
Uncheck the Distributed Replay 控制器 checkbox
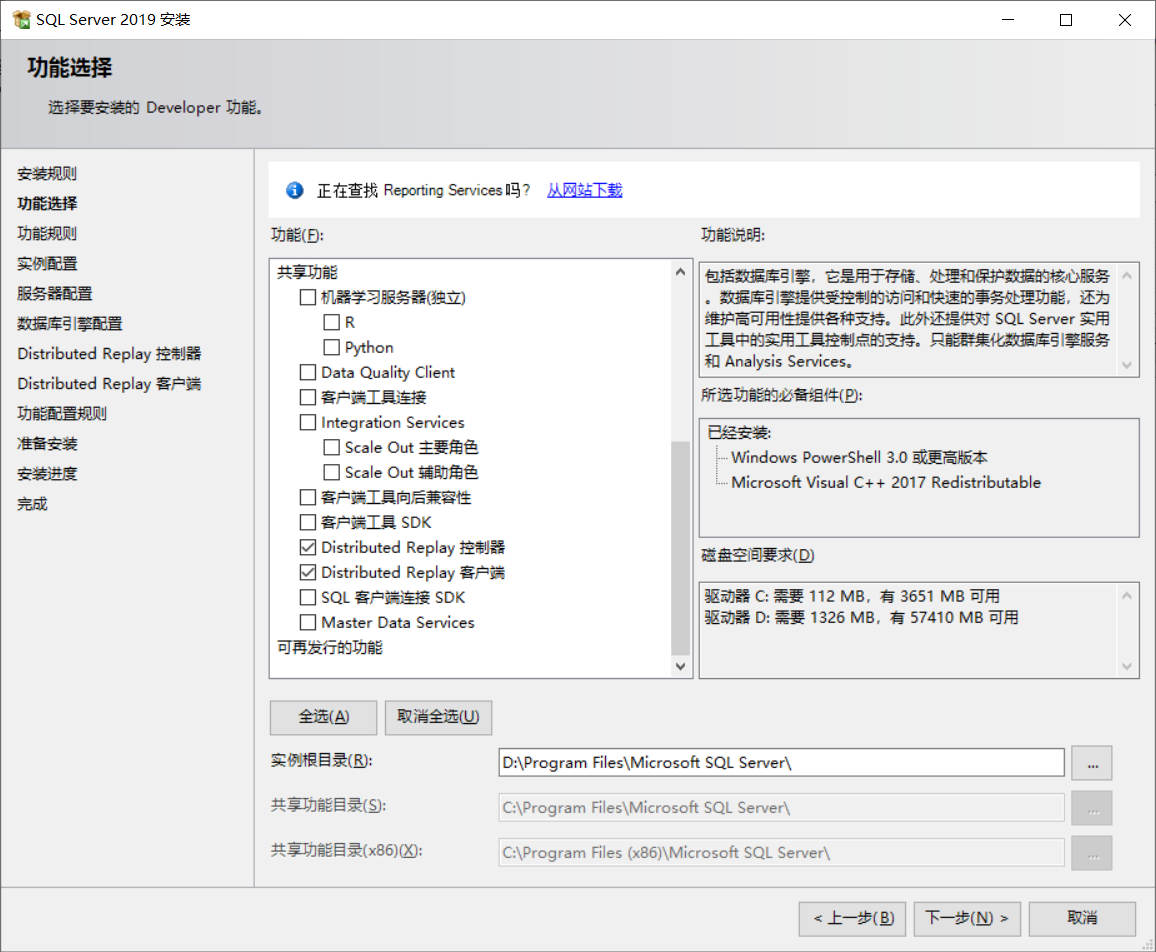pyautogui.click(x=308, y=547)
